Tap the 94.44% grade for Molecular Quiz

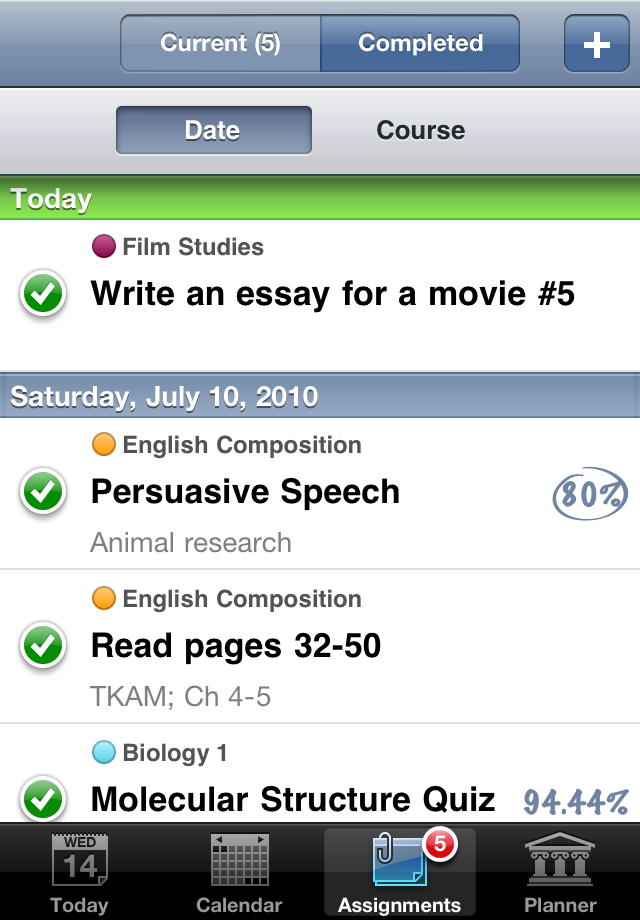click(x=576, y=801)
